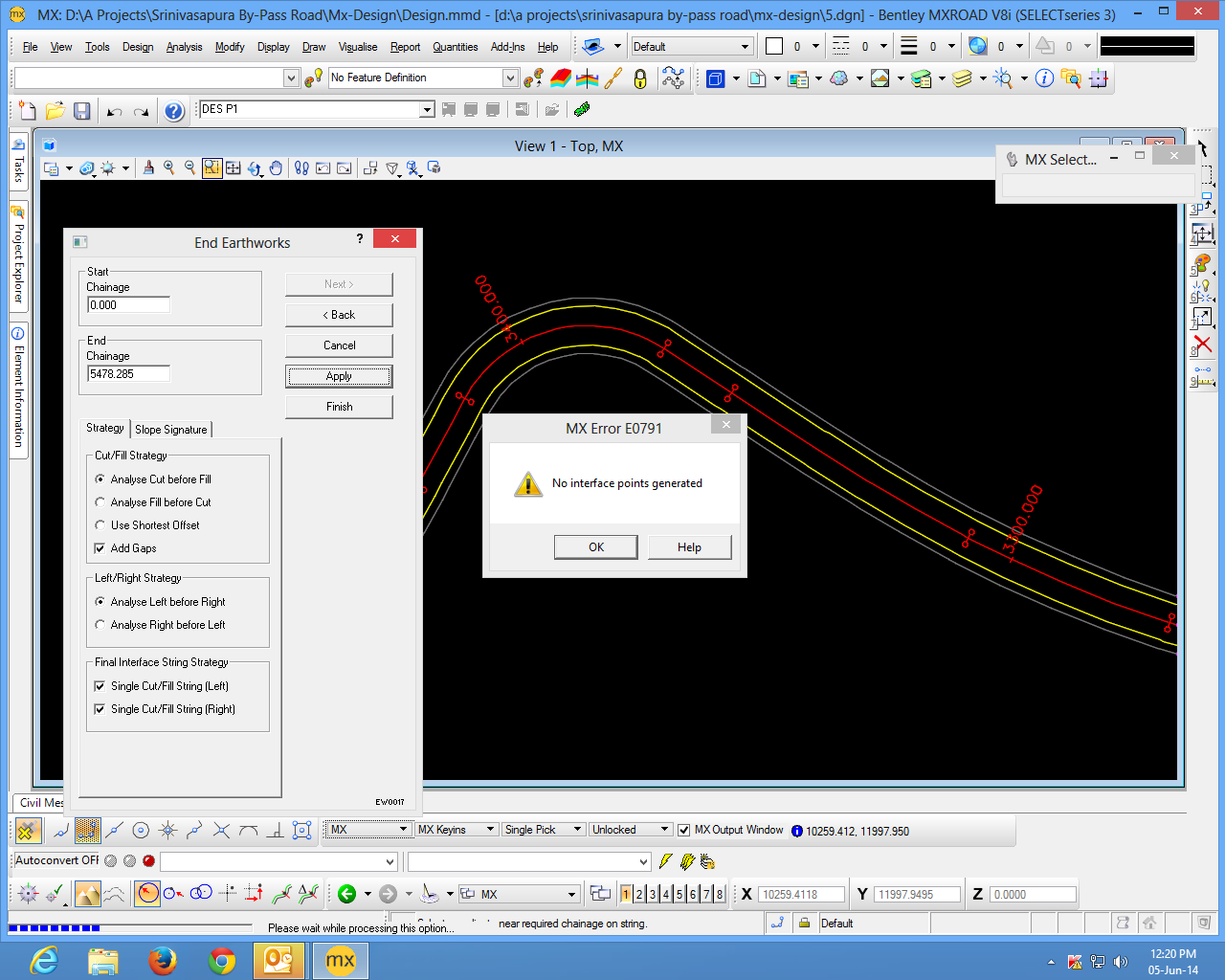This screenshot has width=1225, height=980.
Task: Click OK in the MX Error E0791 dialog
Action: (x=596, y=547)
